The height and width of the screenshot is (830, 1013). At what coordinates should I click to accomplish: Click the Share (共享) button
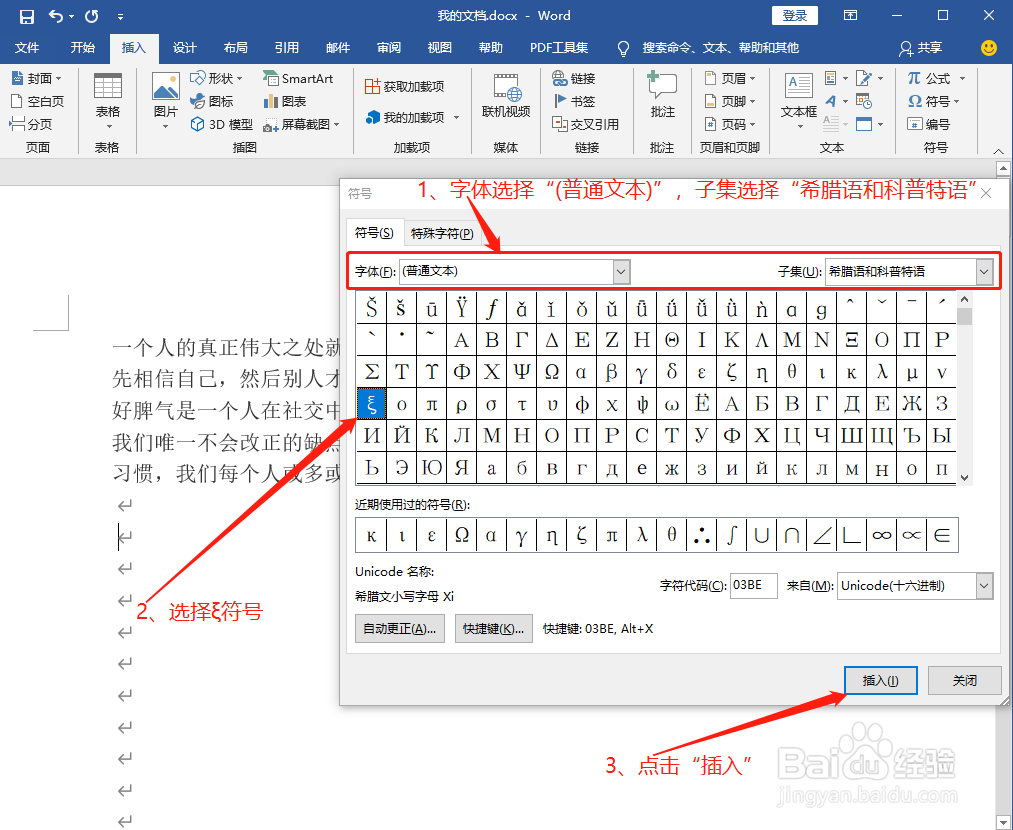[x=921, y=48]
